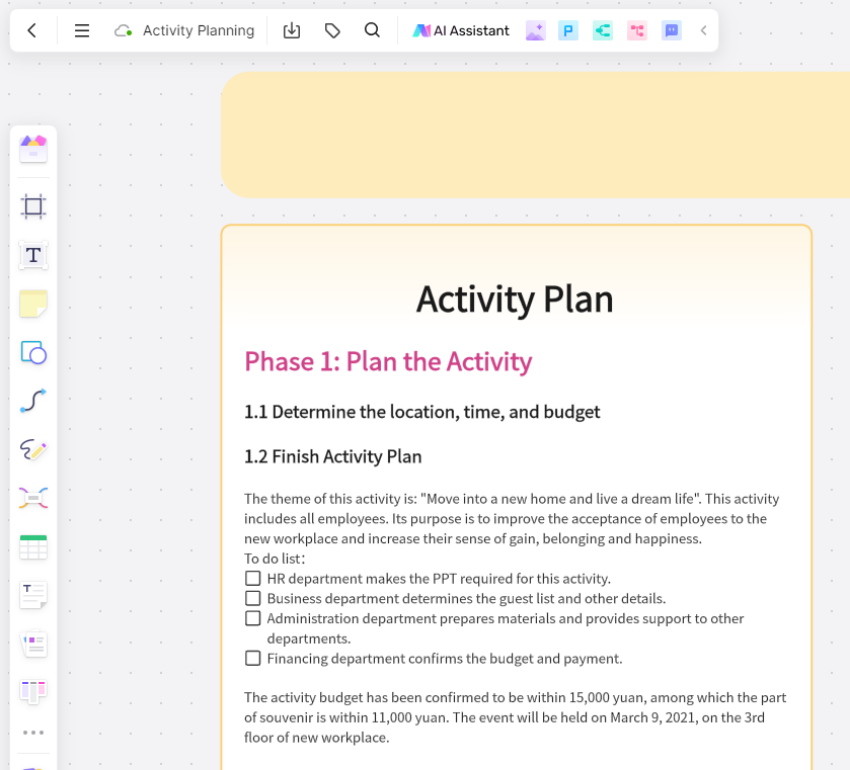850x770 pixels.
Task: Click the Activity Plan title
Action: coord(514,299)
